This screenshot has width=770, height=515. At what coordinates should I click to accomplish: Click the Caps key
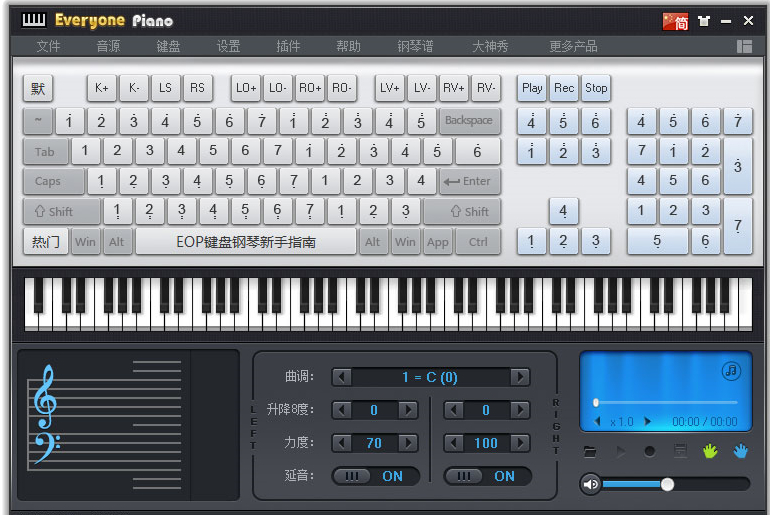click(x=54, y=181)
